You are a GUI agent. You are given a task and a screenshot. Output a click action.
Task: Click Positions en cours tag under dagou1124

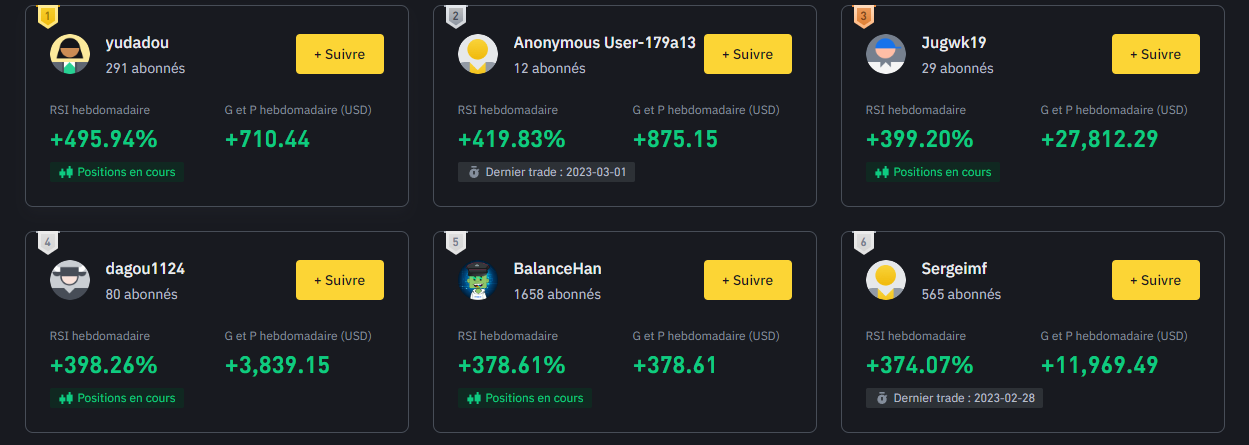pyautogui.click(x=117, y=398)
